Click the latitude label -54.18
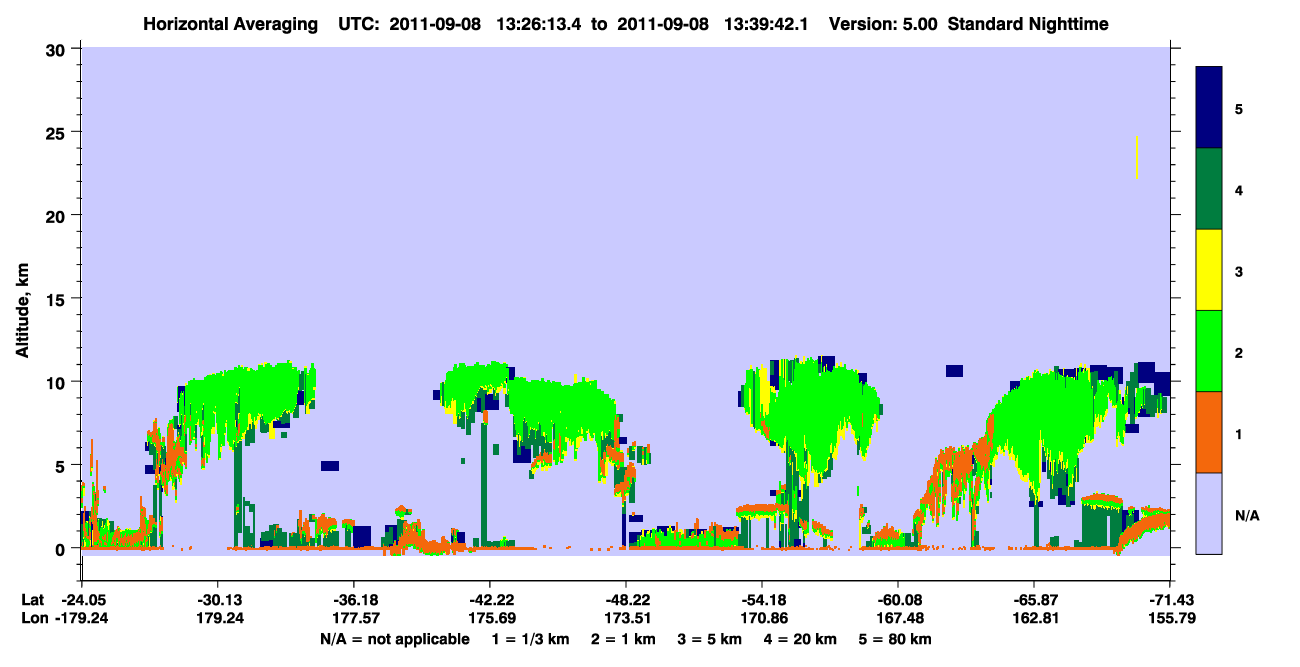 click(x=762, y=600)
